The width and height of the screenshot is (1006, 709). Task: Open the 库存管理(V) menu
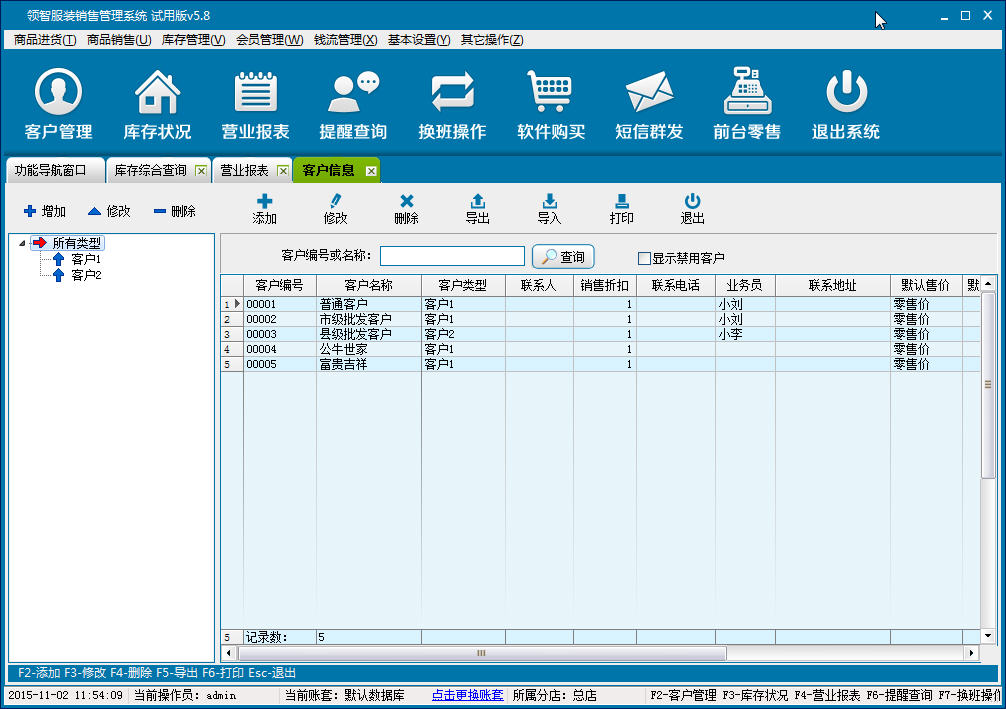pos(193,40)
